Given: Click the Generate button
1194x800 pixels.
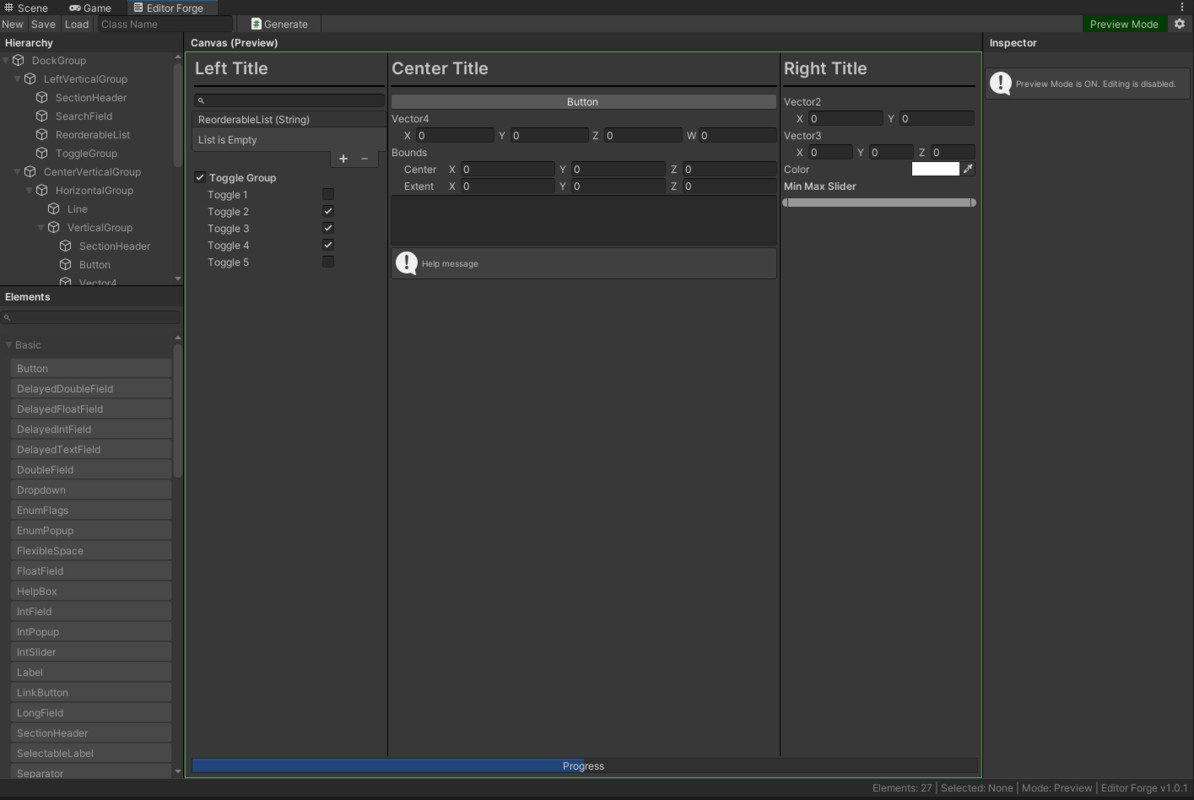Looking at the screenshot, I should tap(279, 24).
